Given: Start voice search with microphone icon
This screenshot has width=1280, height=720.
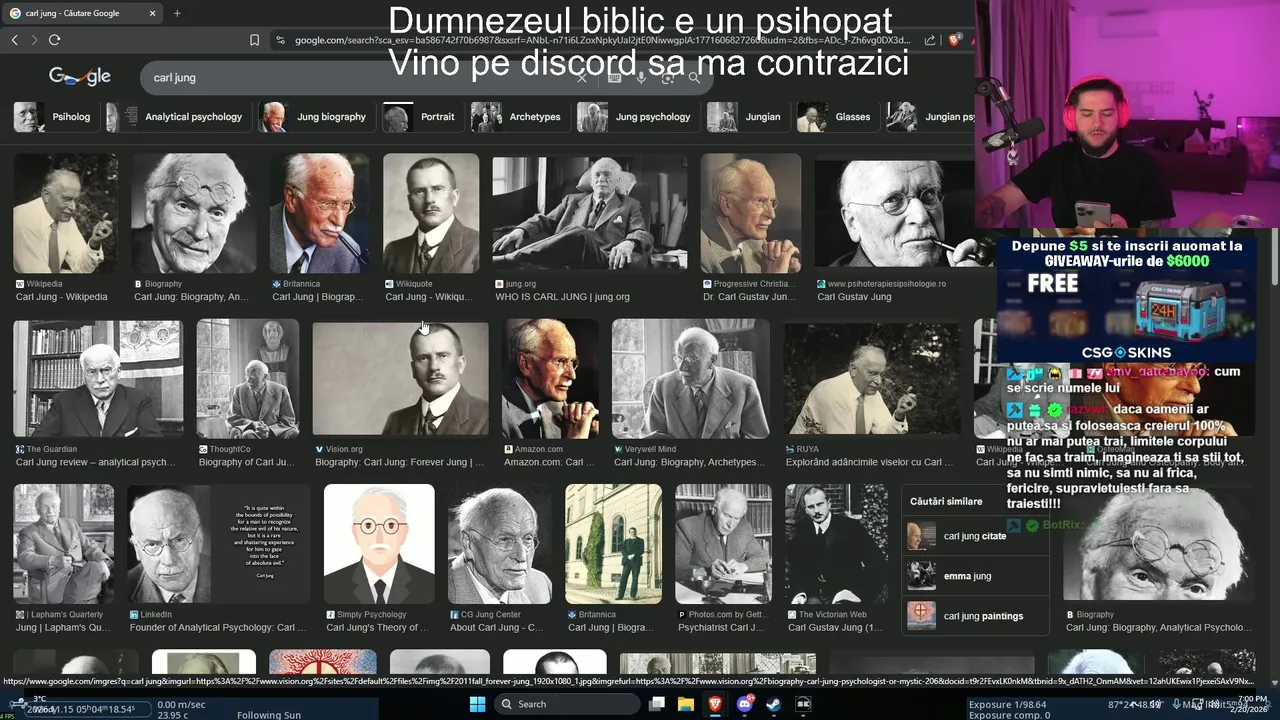Looking at the screenshot, I should pos(641,77).
